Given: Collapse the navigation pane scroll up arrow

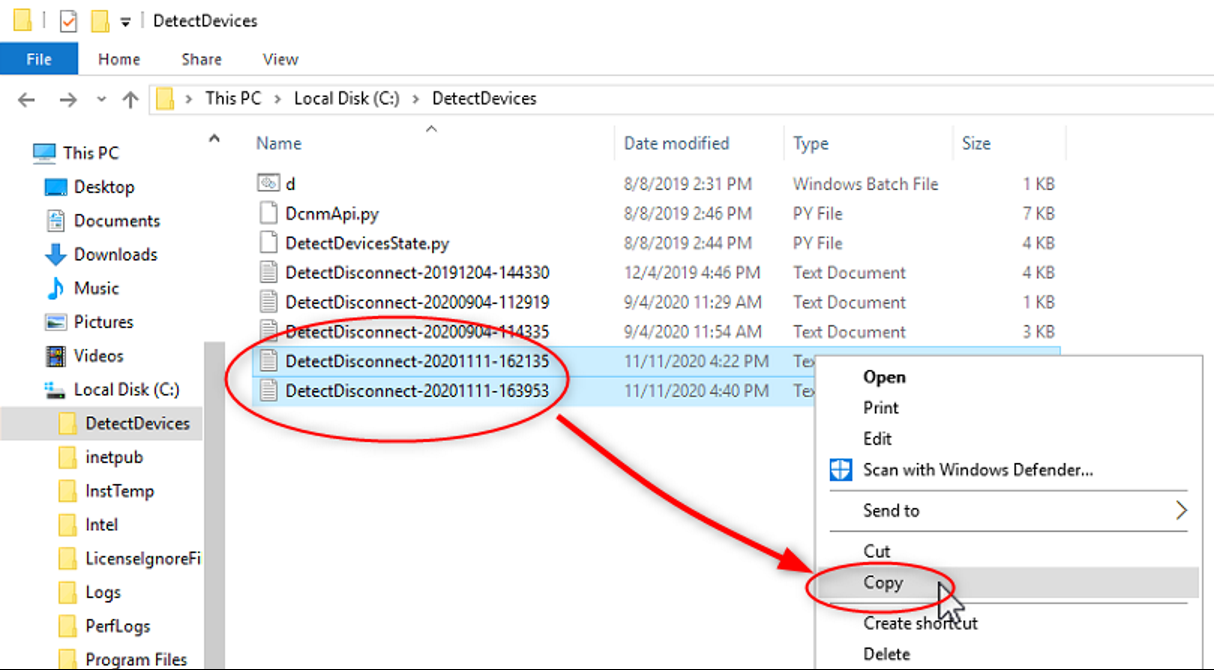Looking at the screenshot, I should click(214, 140).
